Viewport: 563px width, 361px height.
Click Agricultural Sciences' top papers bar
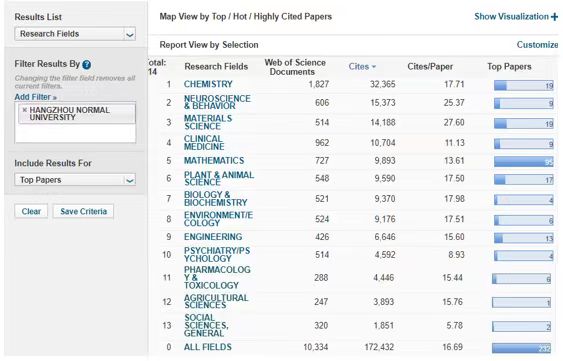tap(521, 302)
